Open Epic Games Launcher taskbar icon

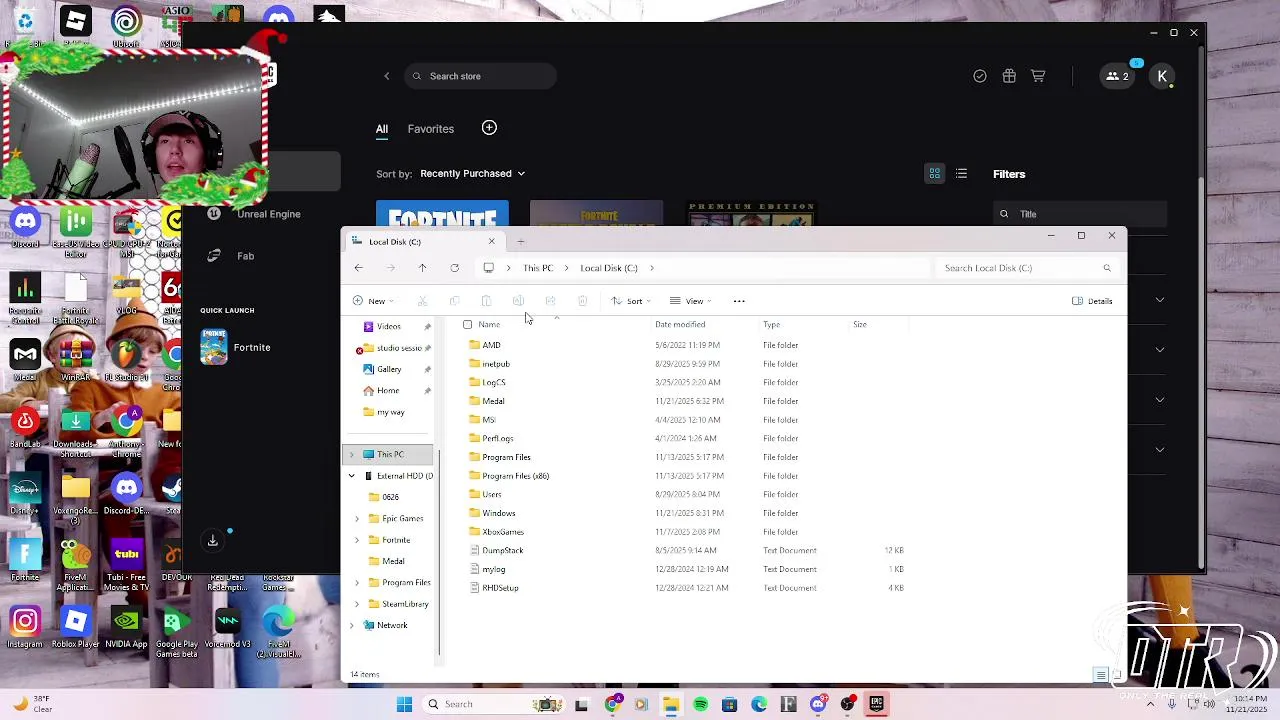876,704
